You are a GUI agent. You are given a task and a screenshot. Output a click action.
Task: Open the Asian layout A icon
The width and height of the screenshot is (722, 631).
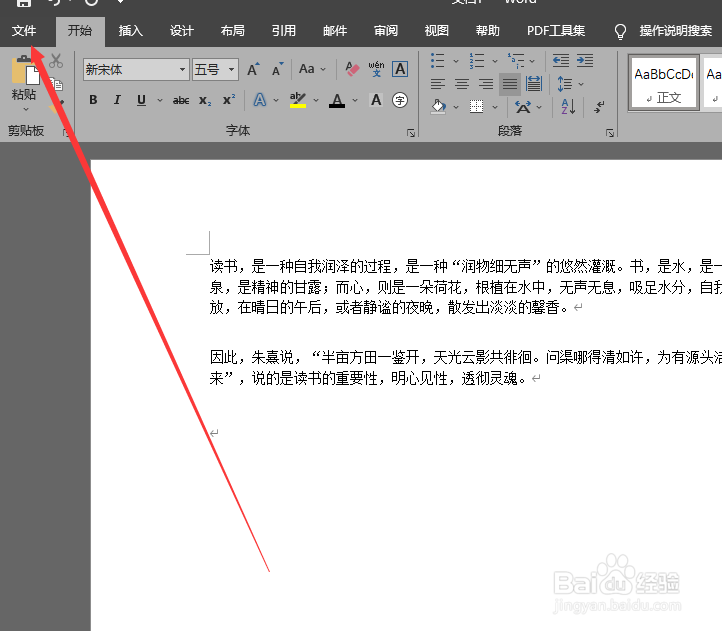coord(523,107)
